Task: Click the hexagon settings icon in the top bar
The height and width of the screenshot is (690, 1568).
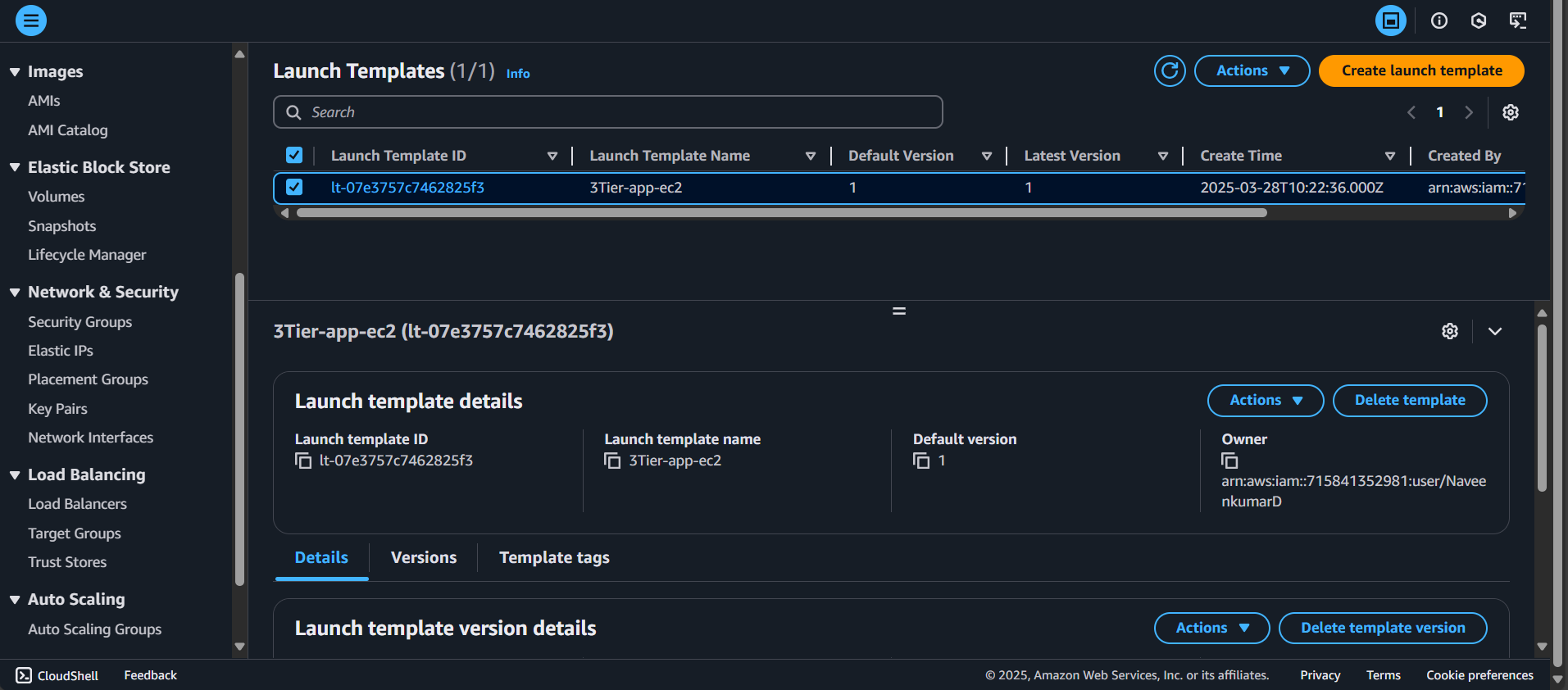Action: (x=1479, y=20)
